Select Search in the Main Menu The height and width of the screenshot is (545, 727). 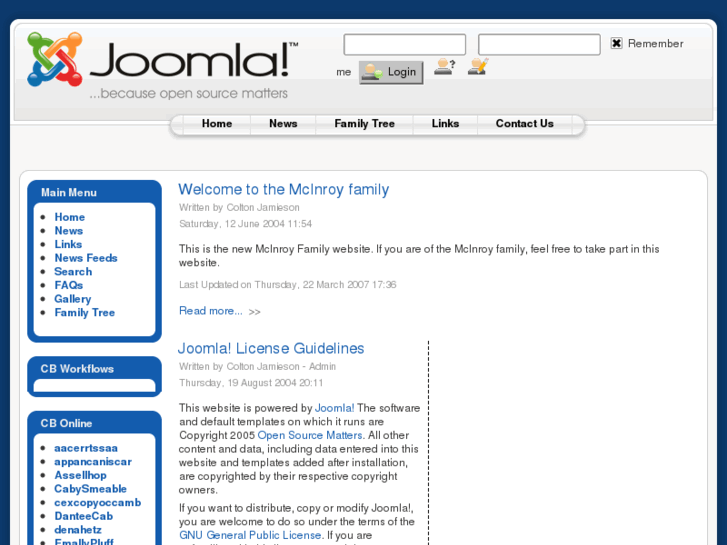coord(73,271)
